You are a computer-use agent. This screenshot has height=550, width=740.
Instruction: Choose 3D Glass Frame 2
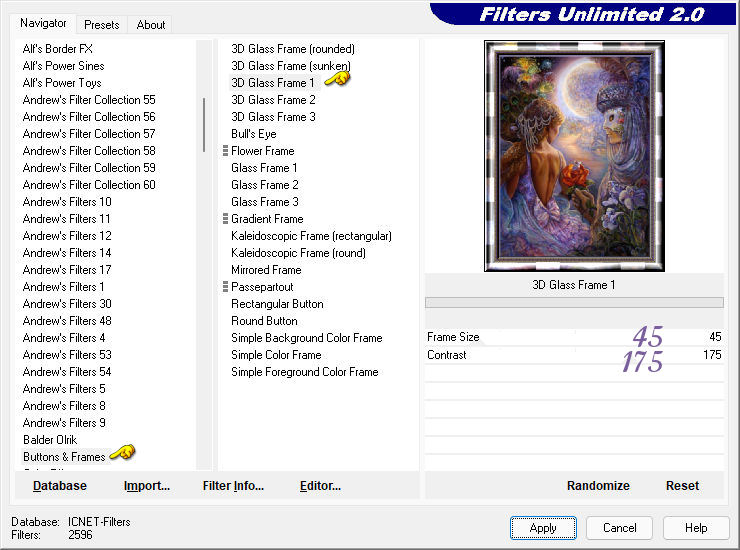(273, 100)
